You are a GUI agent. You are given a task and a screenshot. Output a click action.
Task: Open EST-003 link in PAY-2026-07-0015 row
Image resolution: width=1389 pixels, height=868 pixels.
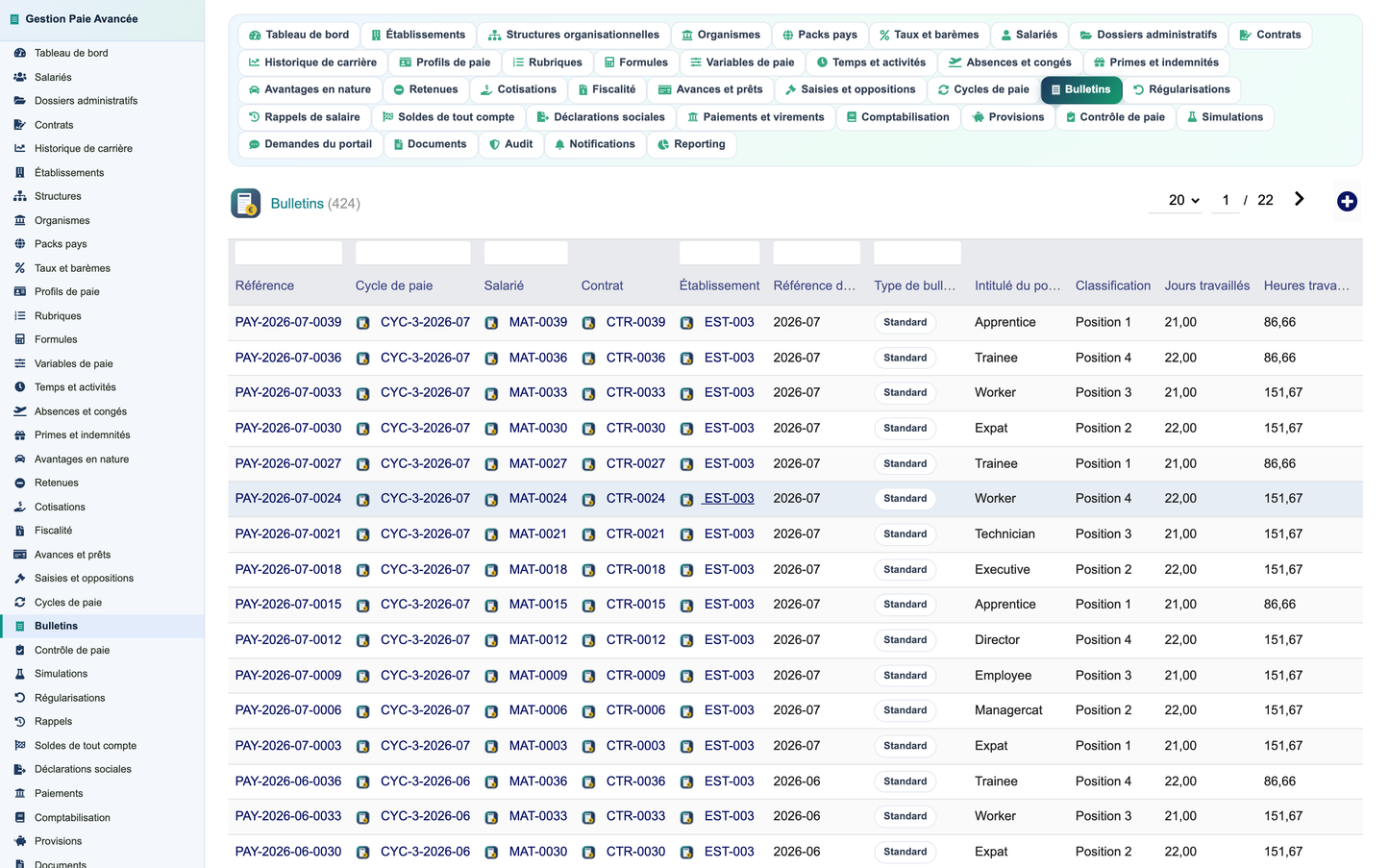point(730,604)
